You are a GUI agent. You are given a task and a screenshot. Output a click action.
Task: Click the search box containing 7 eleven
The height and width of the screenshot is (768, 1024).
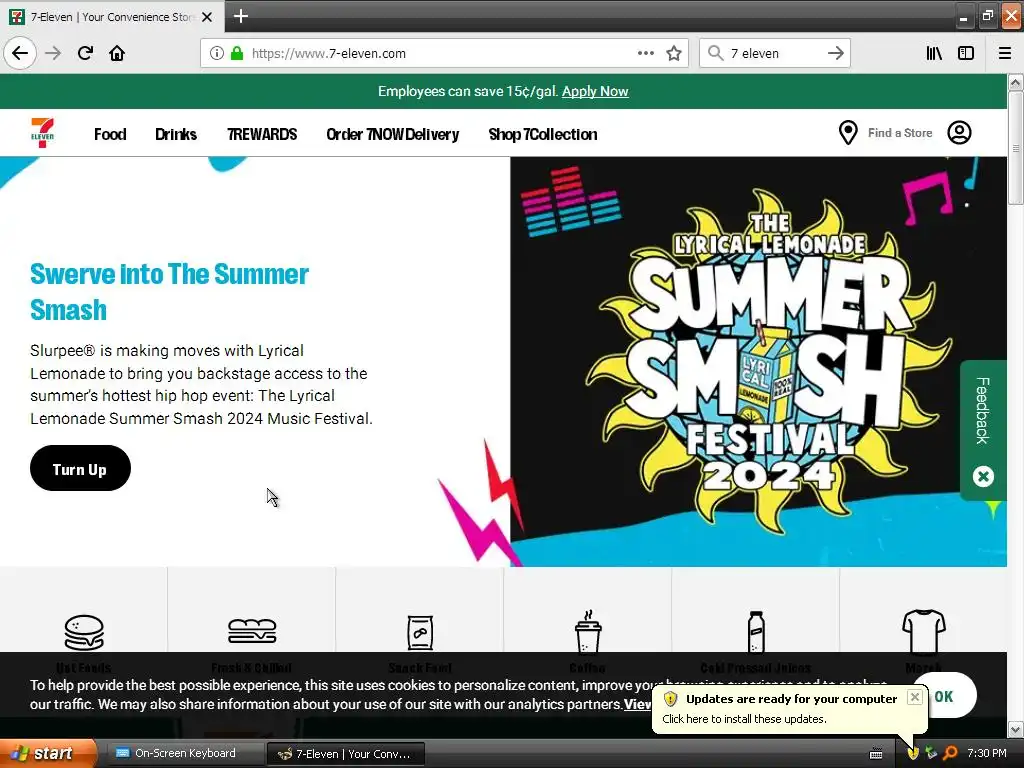(x=774, y=53)
